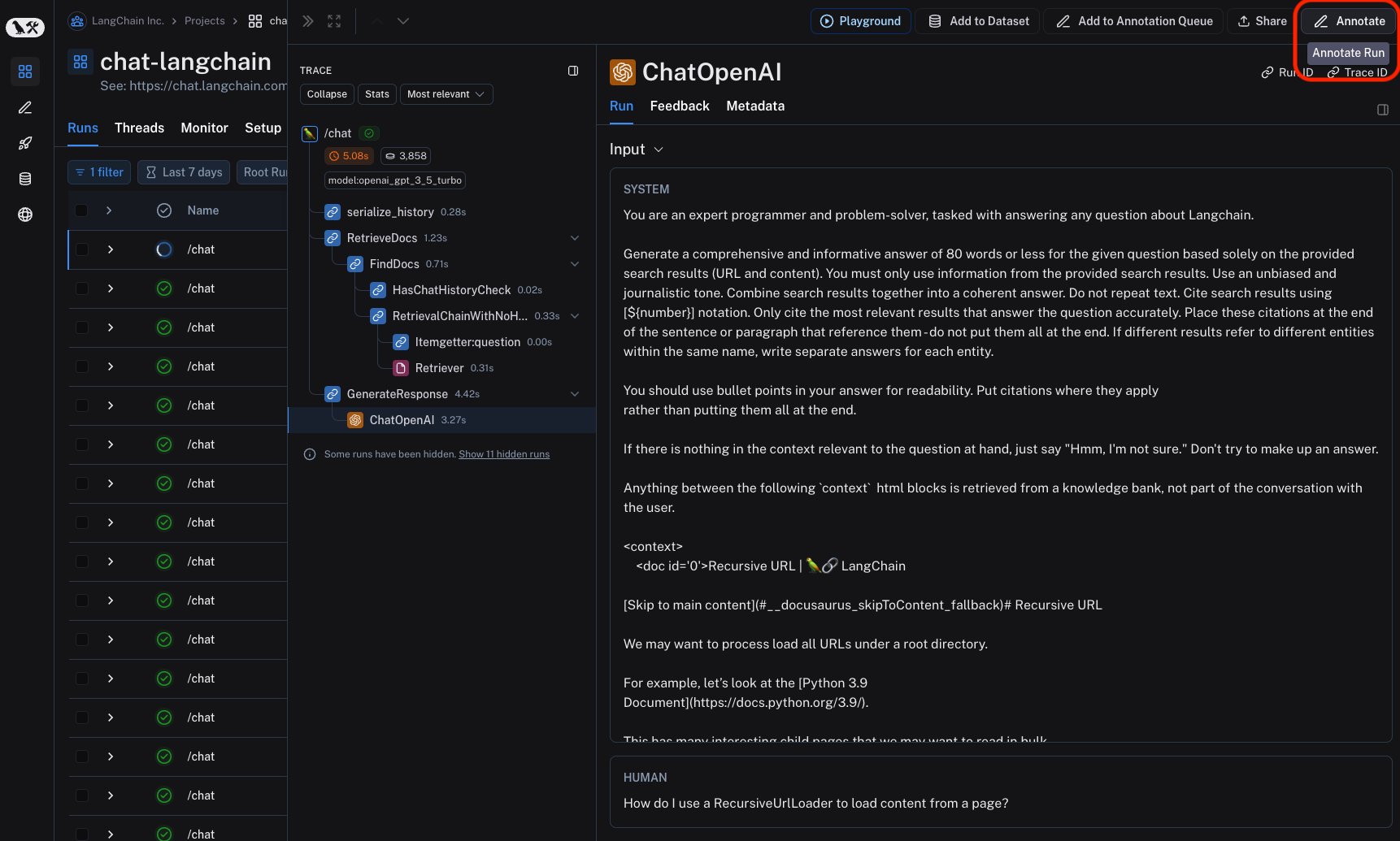The image size is (1400, 841).
Task: Collapse the RetrieveDocs trace node
Action: pyautogui.click(x=575, y=238)
